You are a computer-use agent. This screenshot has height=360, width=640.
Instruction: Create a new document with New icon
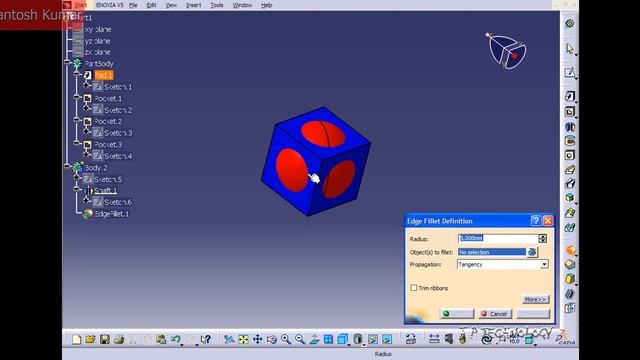tap(76, 339)
